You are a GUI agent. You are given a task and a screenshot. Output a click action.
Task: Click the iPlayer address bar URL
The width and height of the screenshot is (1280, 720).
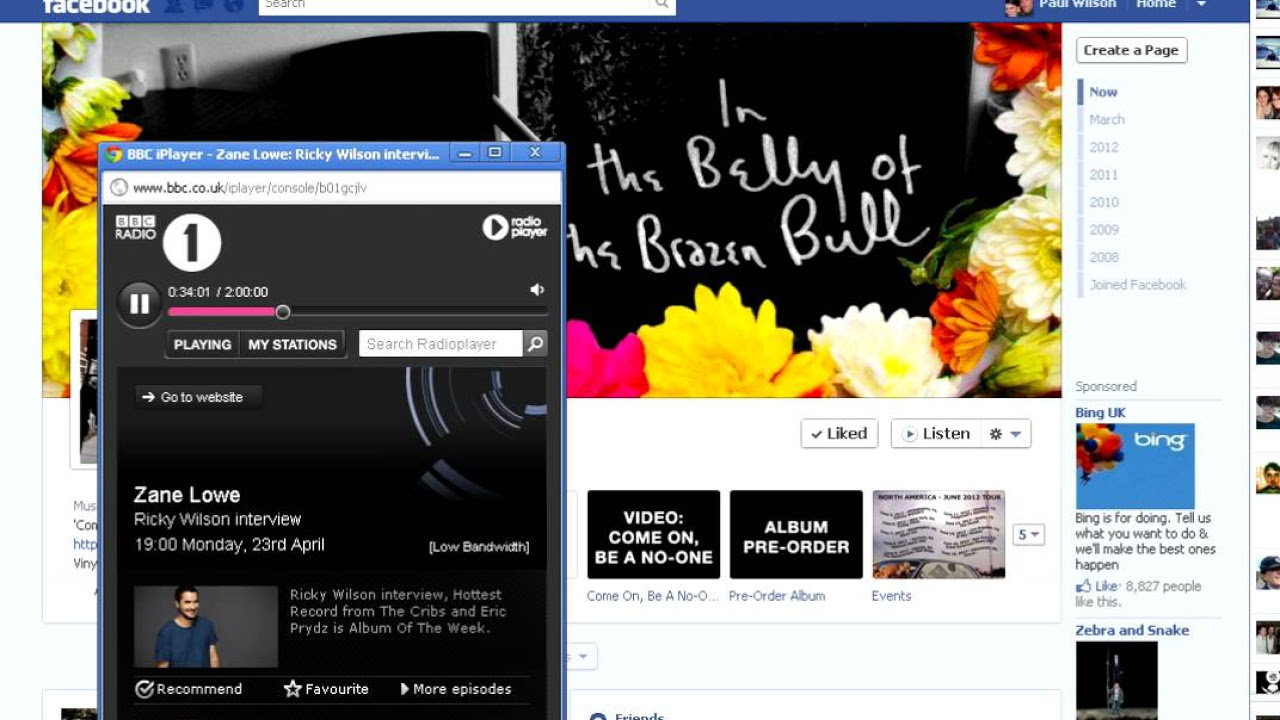(x=249, y=187)
